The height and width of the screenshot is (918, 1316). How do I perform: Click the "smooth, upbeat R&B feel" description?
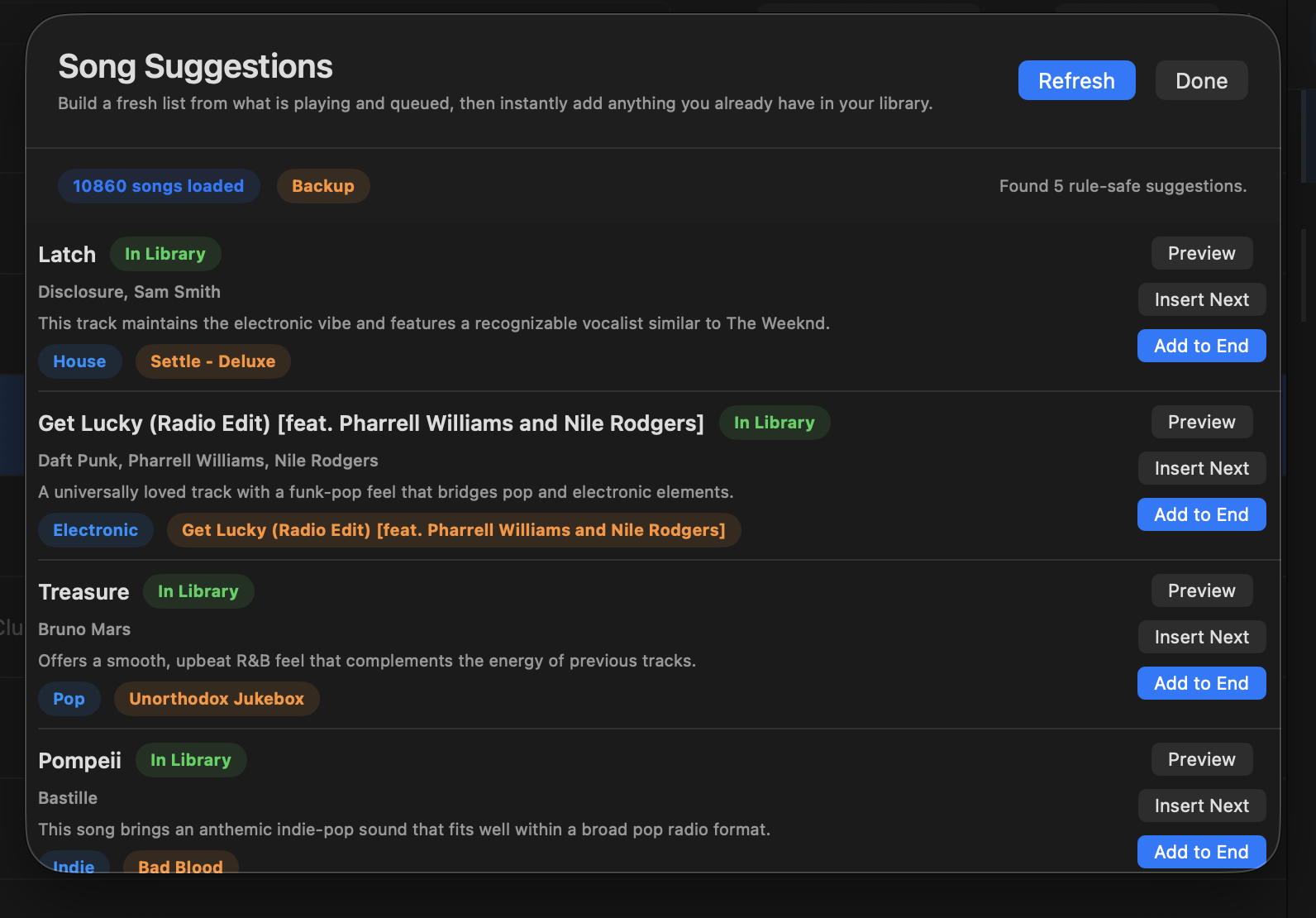(x=367, y=661)
